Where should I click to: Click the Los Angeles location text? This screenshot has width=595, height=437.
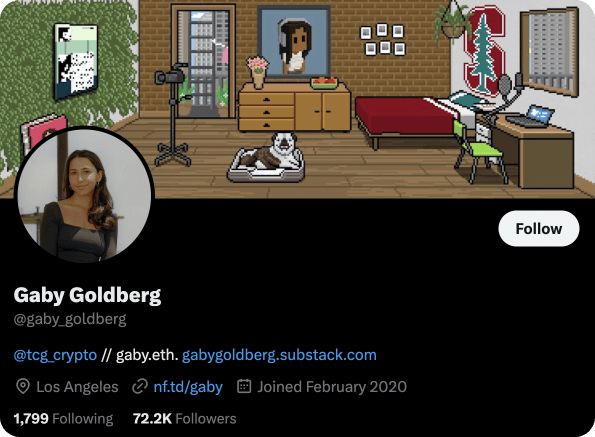coord(77,387)
